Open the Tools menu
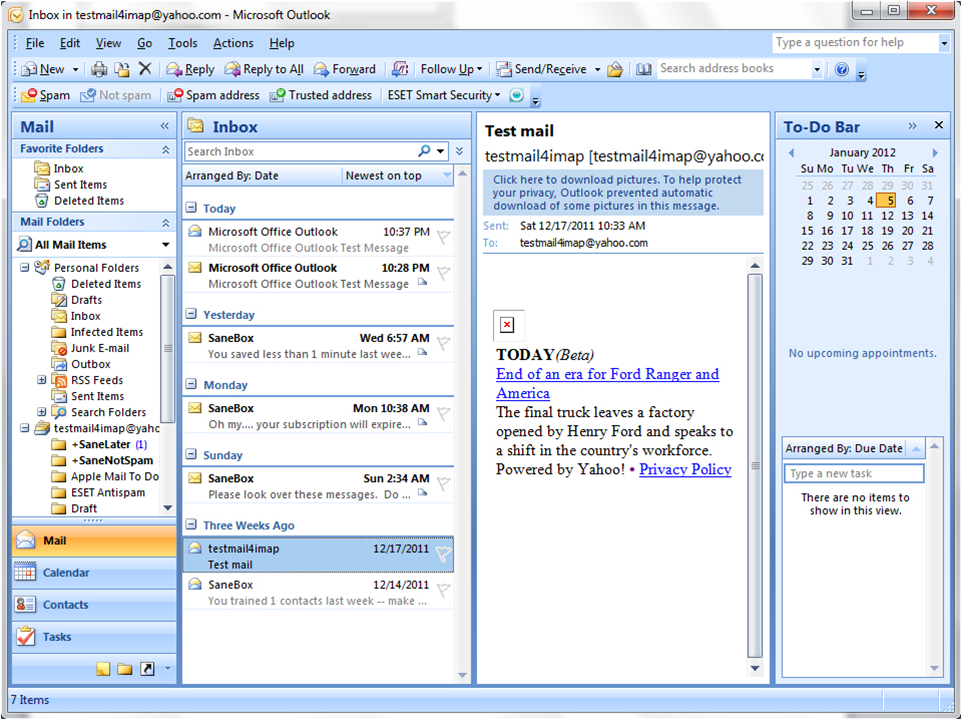 (182, 43)
